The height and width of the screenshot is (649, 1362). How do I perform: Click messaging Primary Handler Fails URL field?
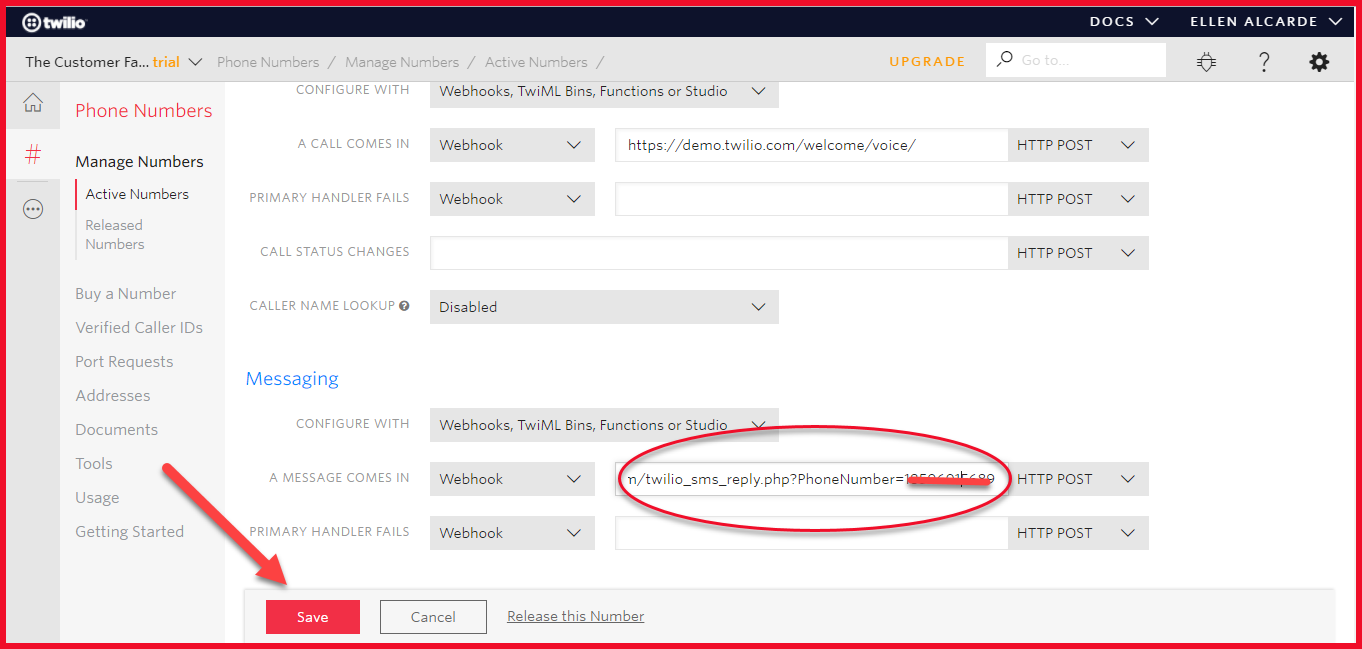(x=812, y=533)
